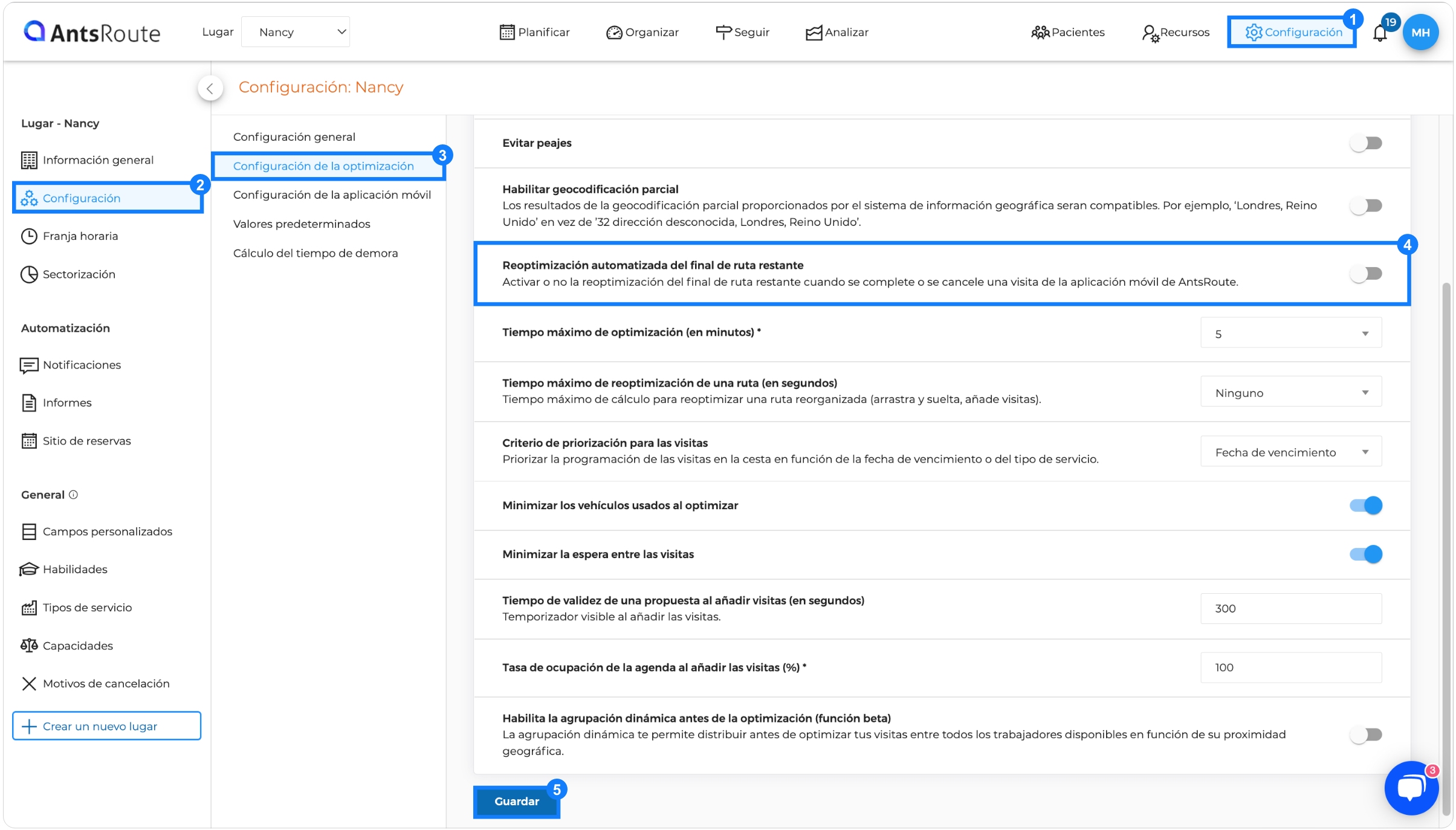Disable Minimizar la espera entre las visitas
The width and height of the screenshot is (1456, 830).
click(x=1366, y=554)
